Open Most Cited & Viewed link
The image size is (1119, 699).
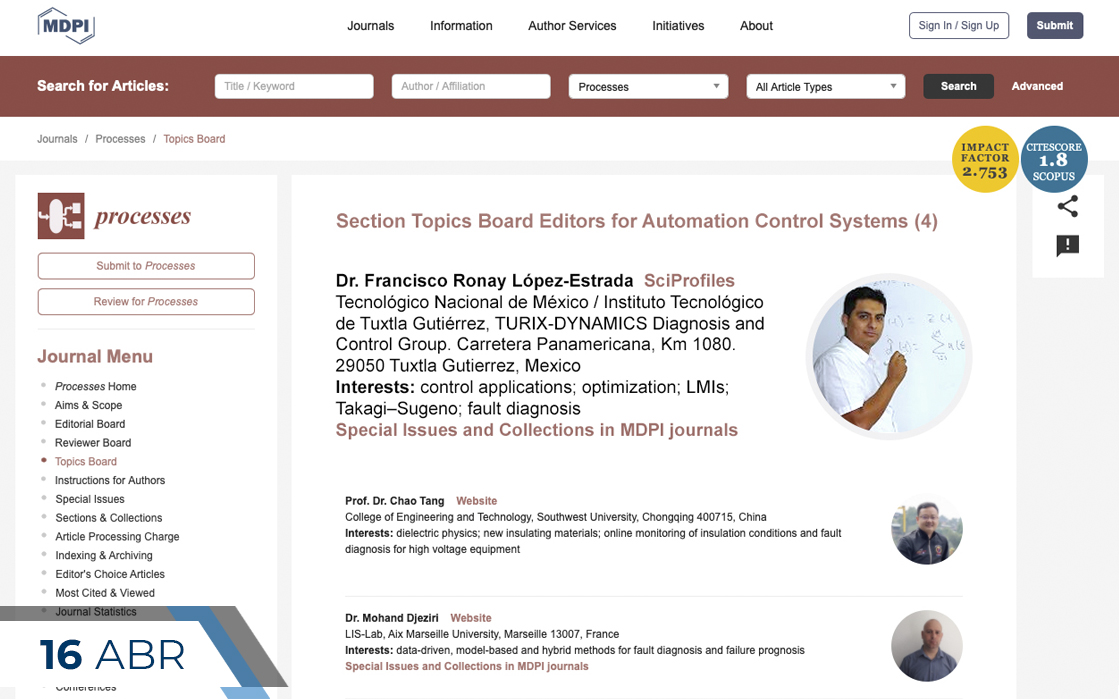(105, 593)
